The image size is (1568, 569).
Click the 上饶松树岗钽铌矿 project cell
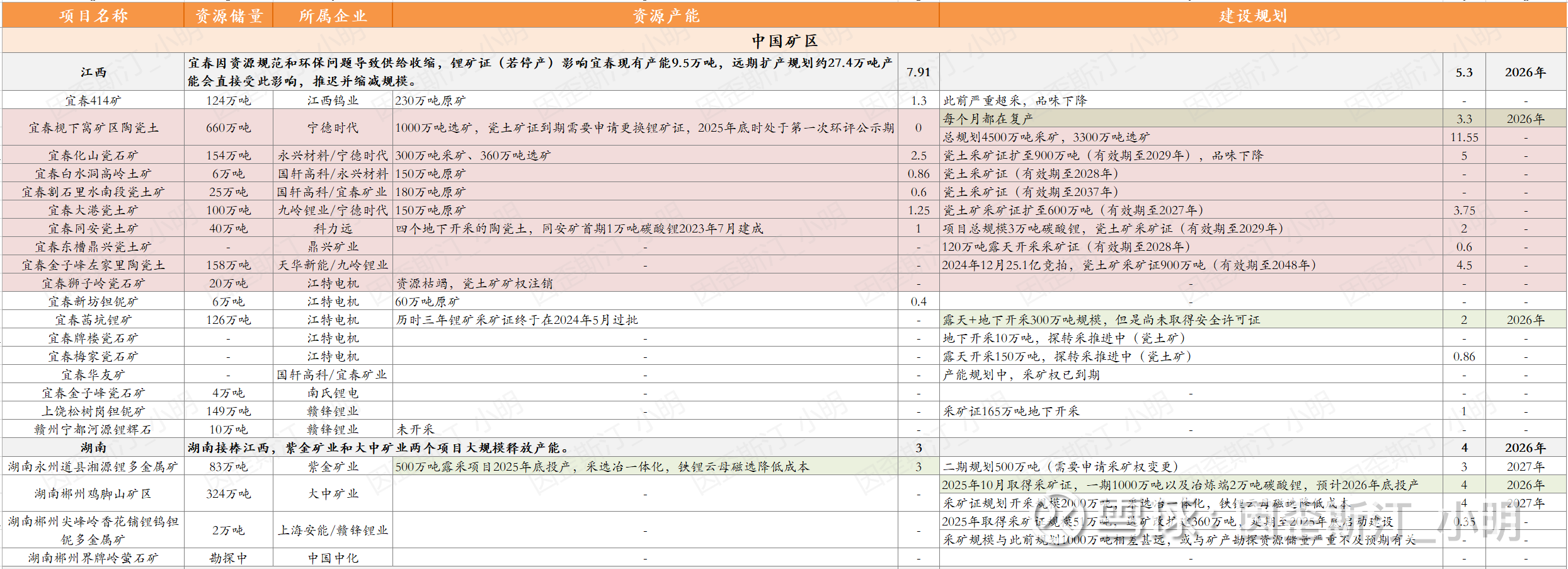(93, 411)
